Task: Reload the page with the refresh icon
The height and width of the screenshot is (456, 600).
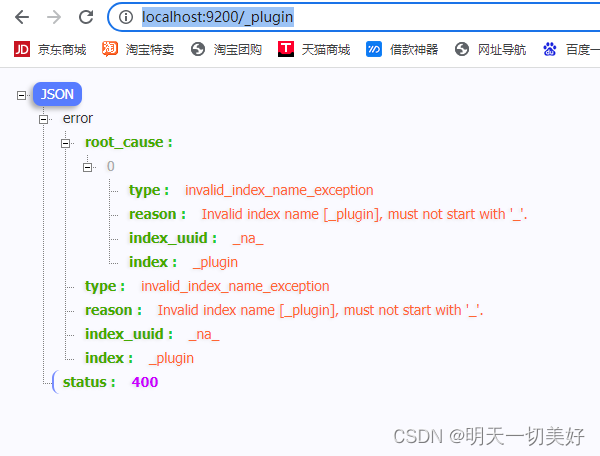Action: coord(86,17)
